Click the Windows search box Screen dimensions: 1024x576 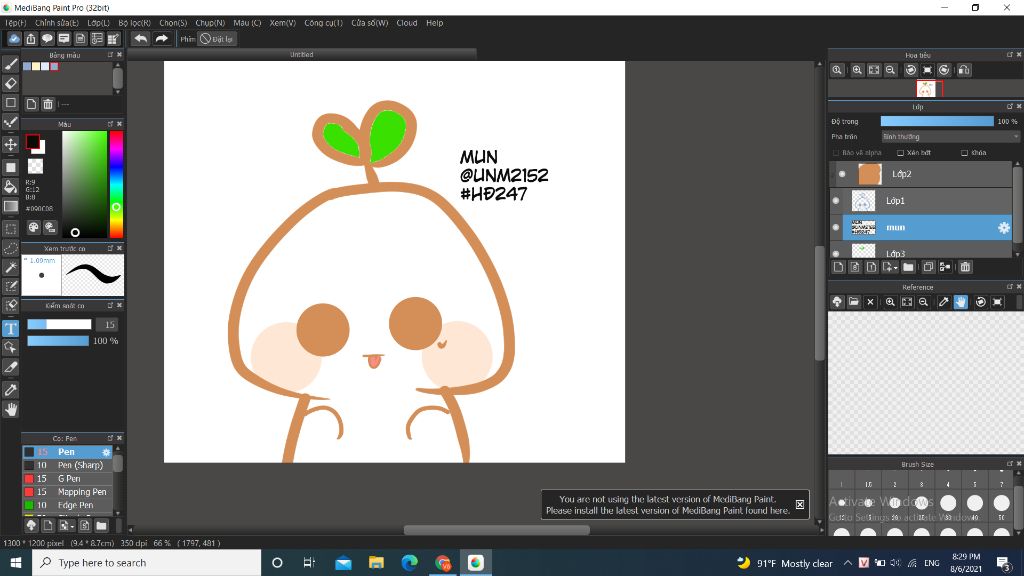point(147,563)
